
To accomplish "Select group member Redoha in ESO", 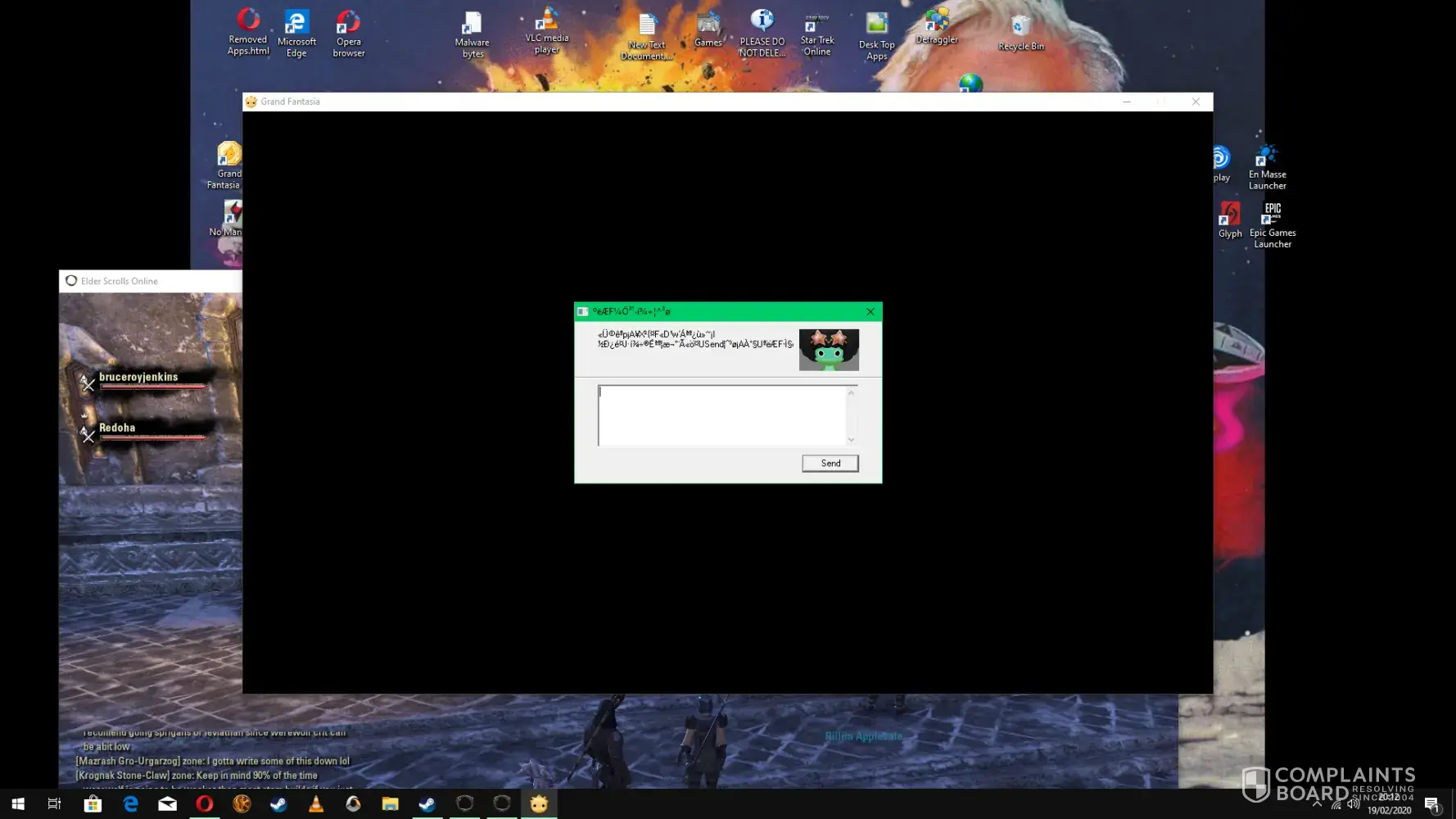I will 144,431.
